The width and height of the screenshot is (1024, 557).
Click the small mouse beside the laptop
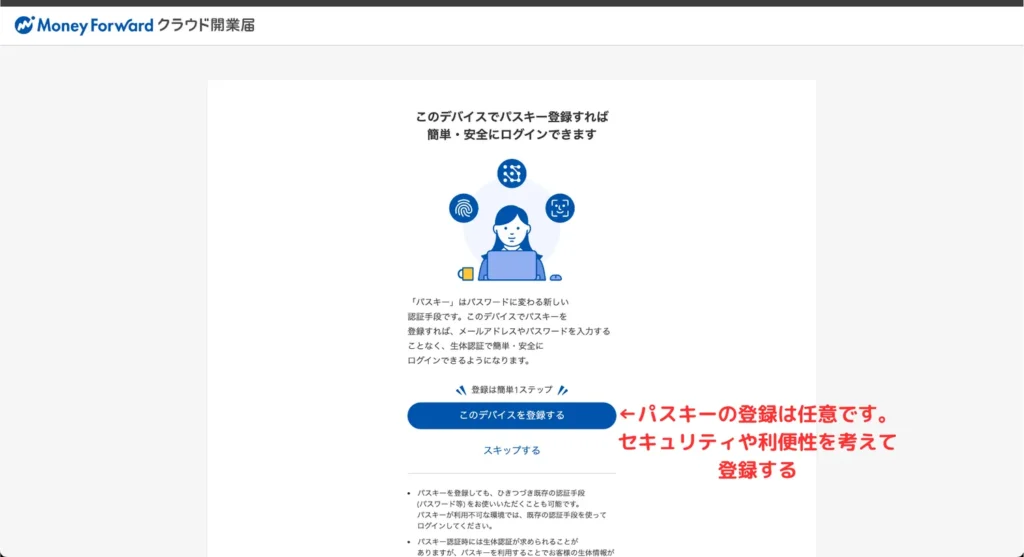coord(555,277)
